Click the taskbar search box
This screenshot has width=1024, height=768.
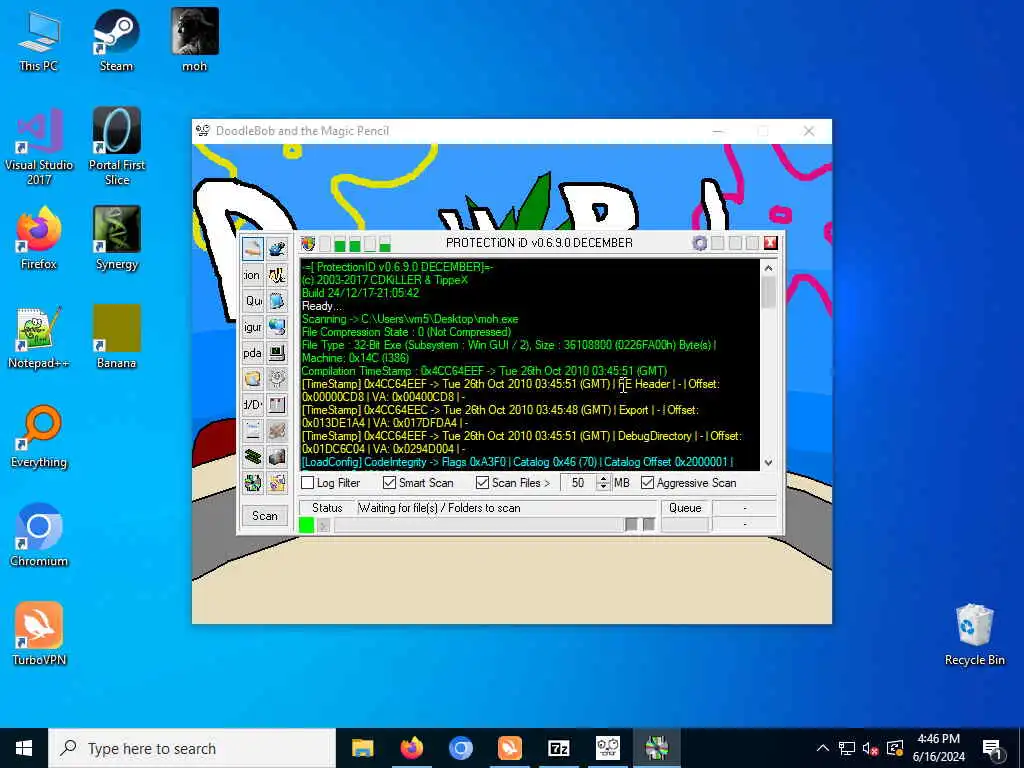pyautogui.click(x=192, y=748)
